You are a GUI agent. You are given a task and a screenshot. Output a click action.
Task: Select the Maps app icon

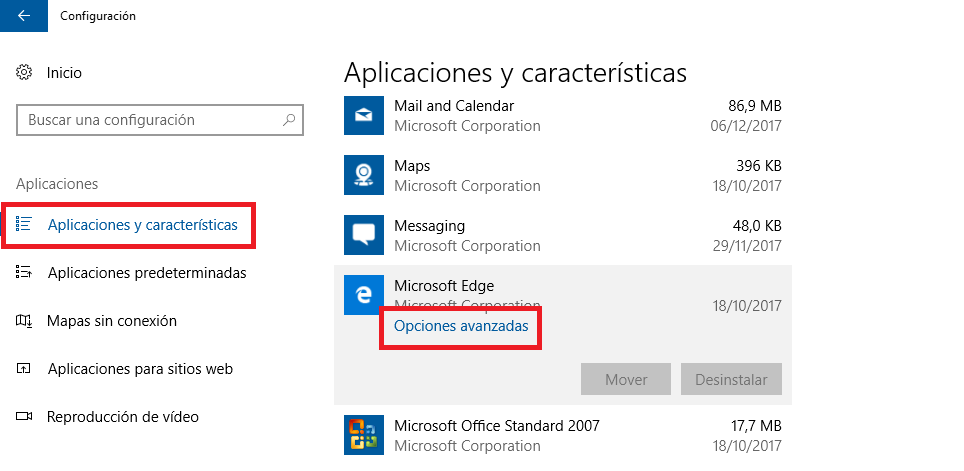363,175
